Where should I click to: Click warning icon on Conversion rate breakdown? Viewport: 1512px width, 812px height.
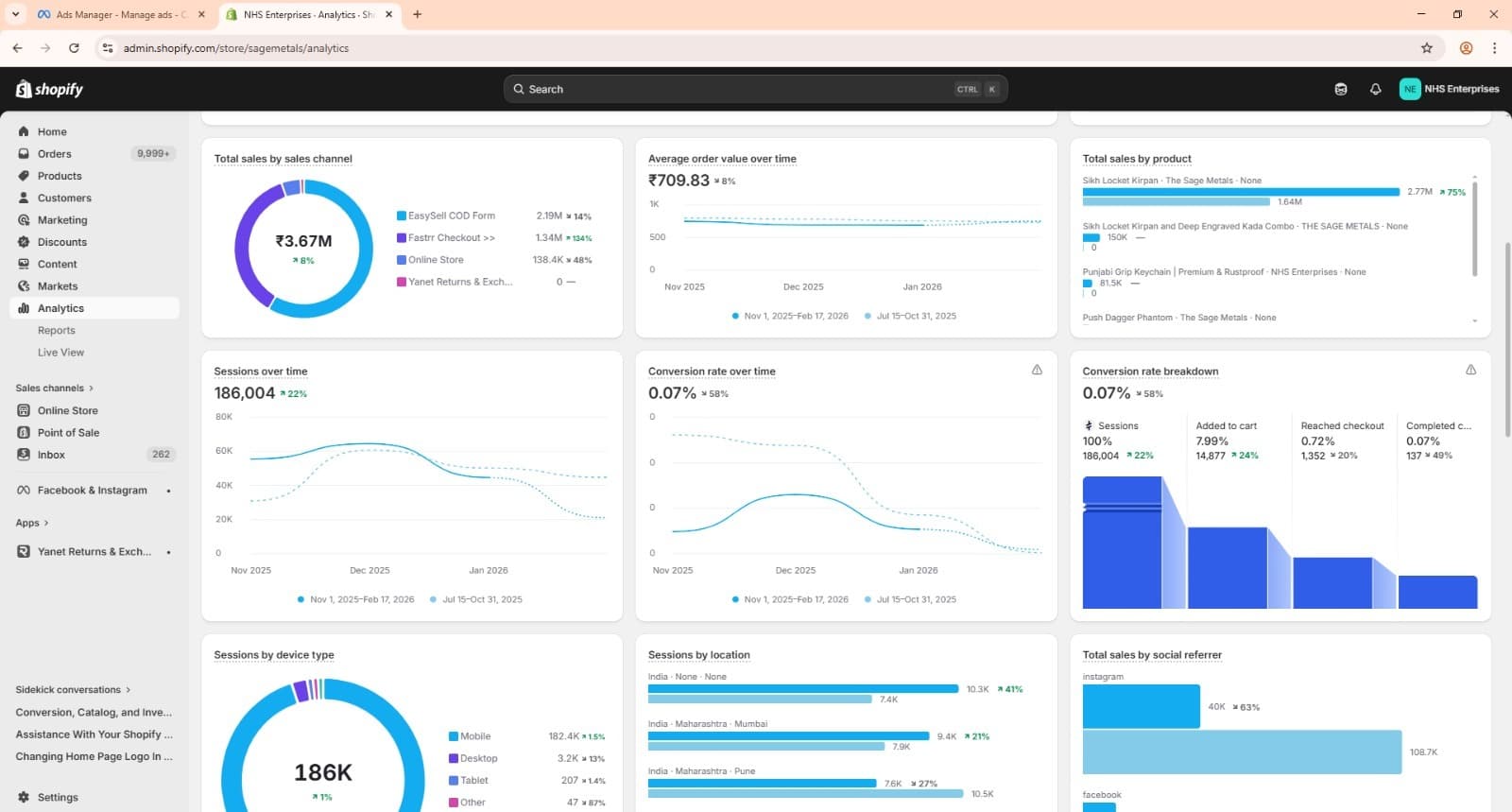point(1470,370)
